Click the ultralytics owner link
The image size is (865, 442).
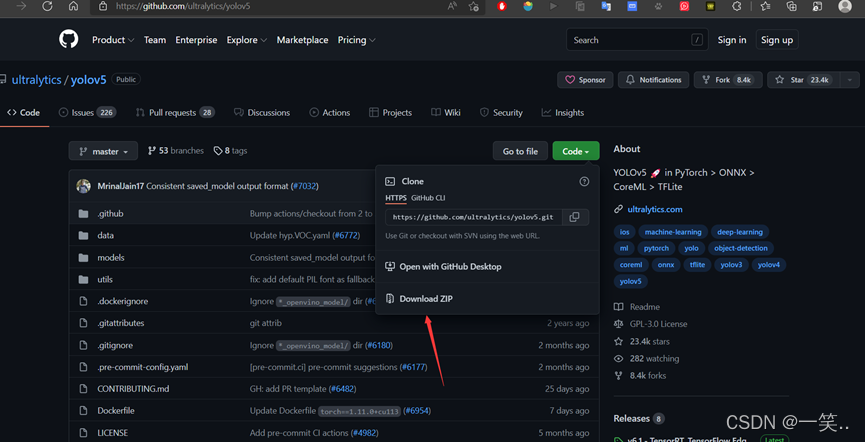tap(36, 80)
